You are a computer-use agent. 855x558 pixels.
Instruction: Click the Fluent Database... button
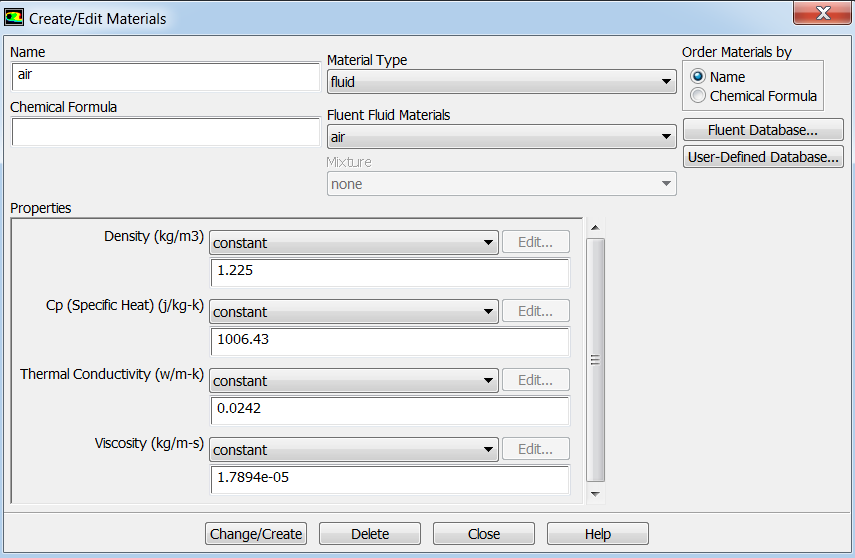763,130
